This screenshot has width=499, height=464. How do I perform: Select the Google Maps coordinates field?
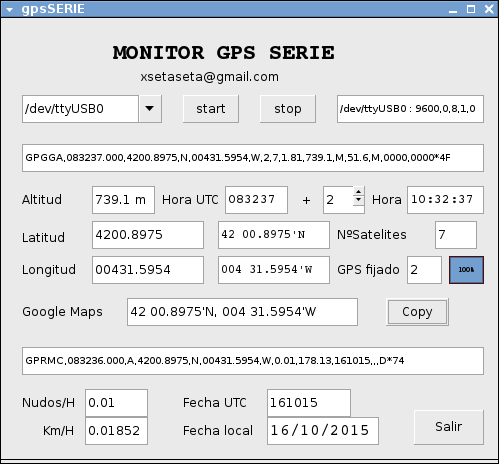click(x=242, y=312)
